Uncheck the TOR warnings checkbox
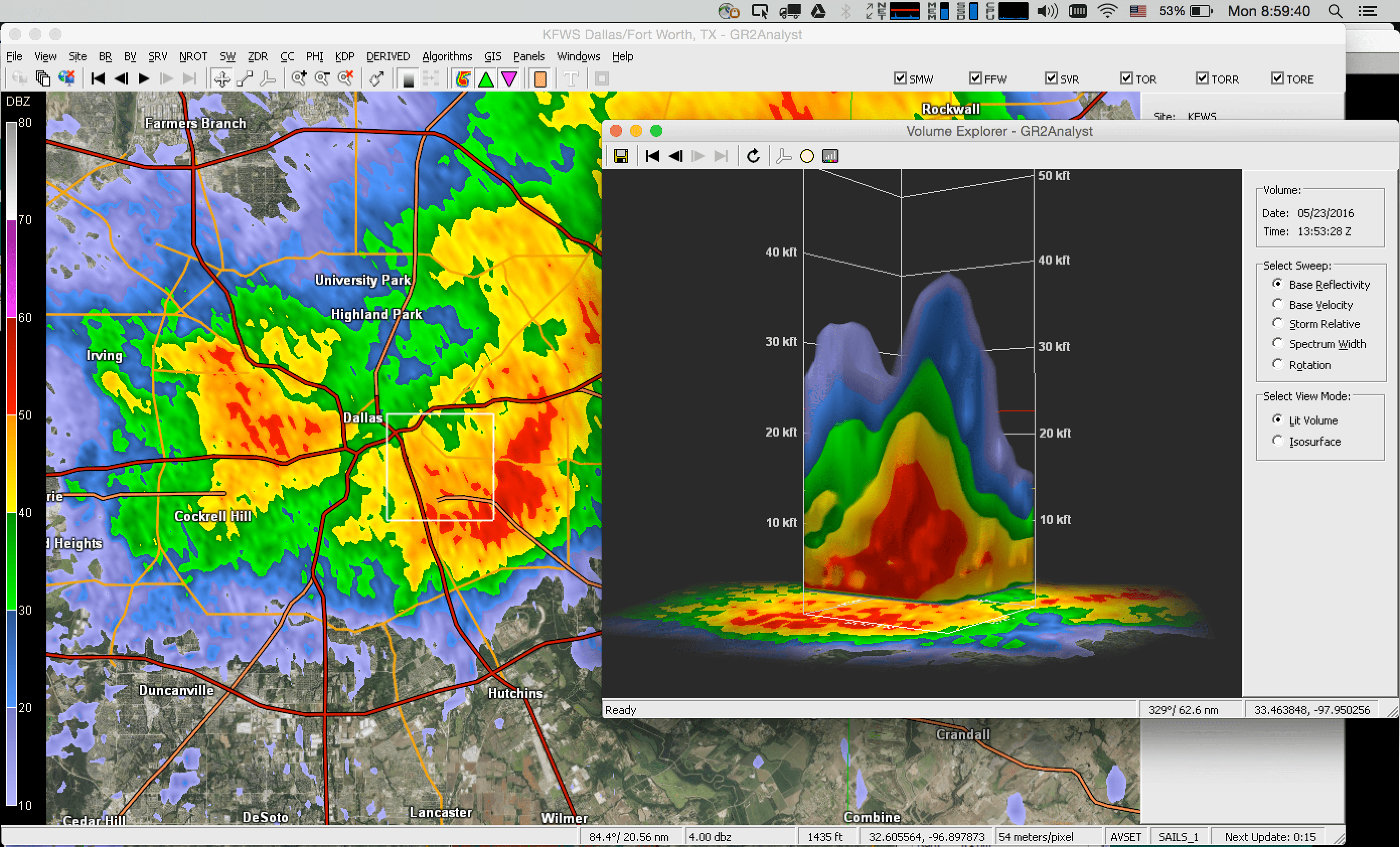The width and height of the screenshot is (1400, 847). pyautogui.click(x=1126, y=78)
